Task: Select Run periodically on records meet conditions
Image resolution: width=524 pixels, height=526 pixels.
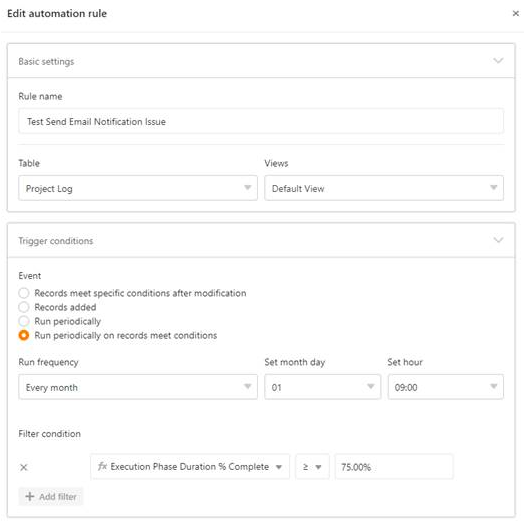Action: click(x=23, y=335)
